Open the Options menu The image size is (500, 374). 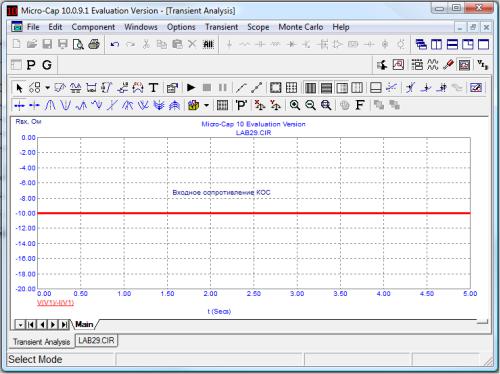coord(181,27)
